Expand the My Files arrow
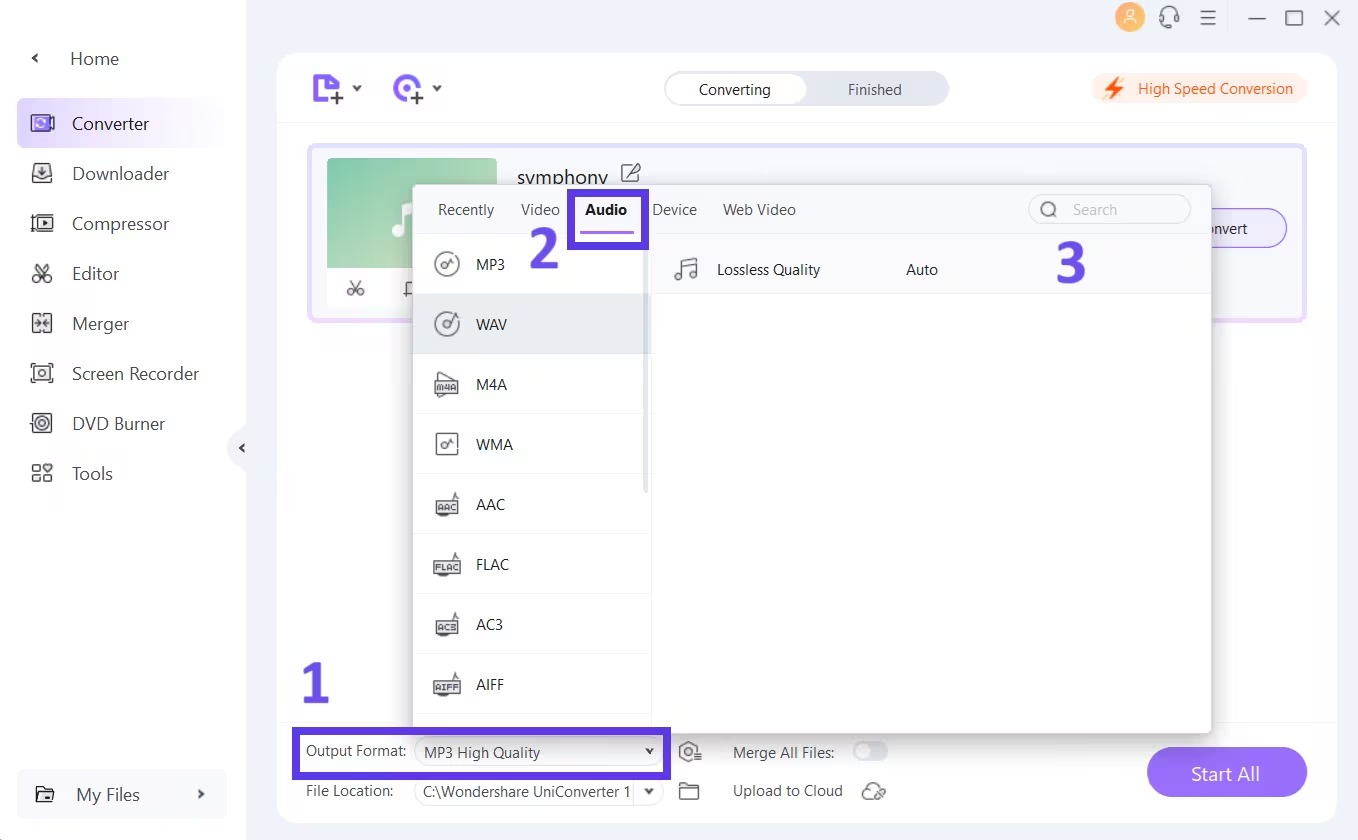Viewport: 1358px width, 840px height. click(201, 794)
